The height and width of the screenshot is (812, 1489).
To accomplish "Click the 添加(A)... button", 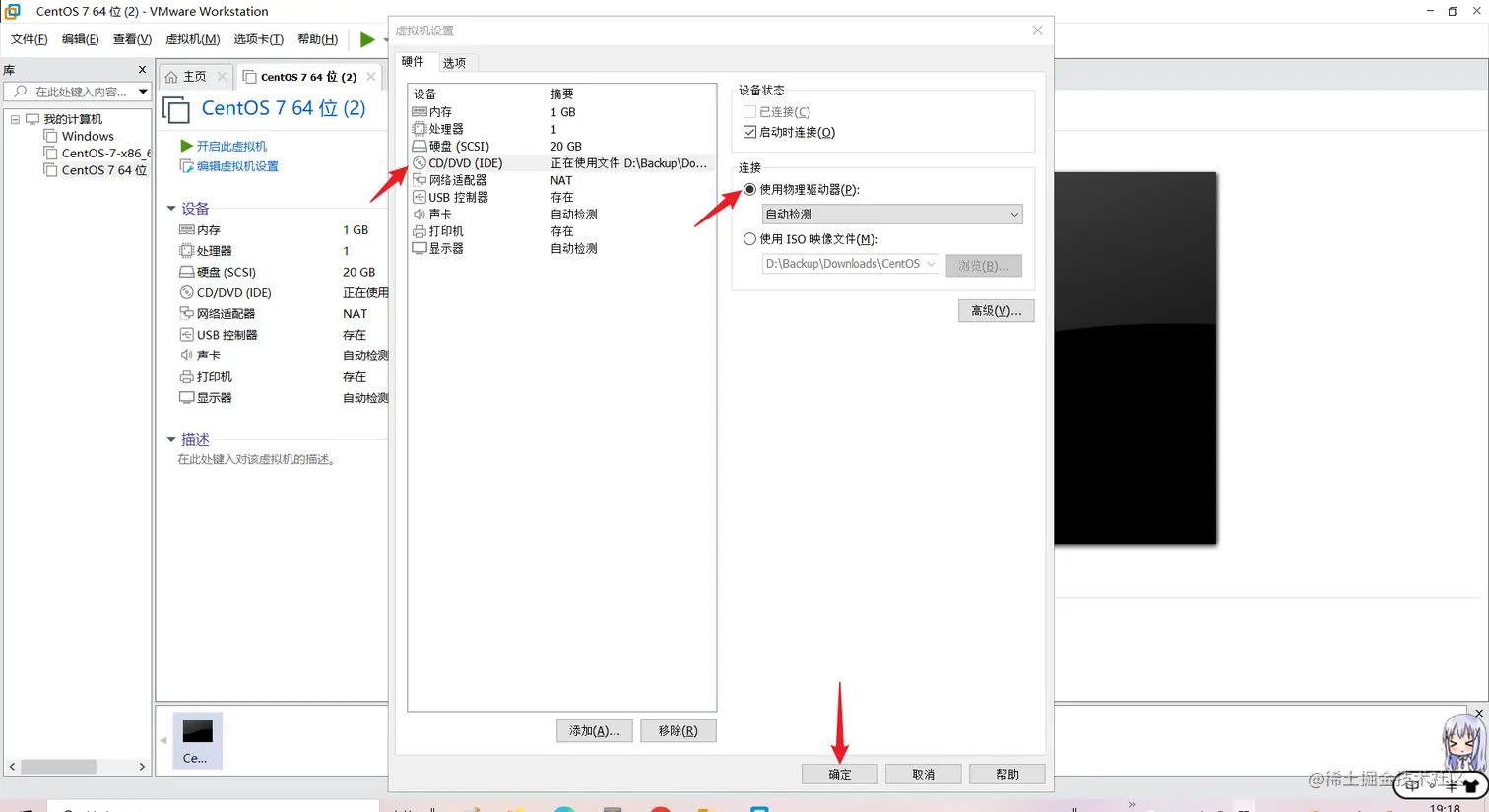I will point(594,731).
